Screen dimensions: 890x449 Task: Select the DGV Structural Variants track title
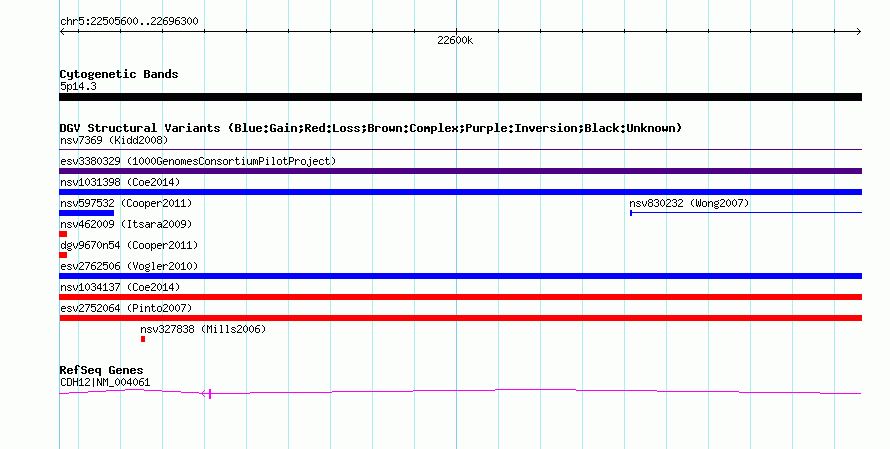click(371, 128)
